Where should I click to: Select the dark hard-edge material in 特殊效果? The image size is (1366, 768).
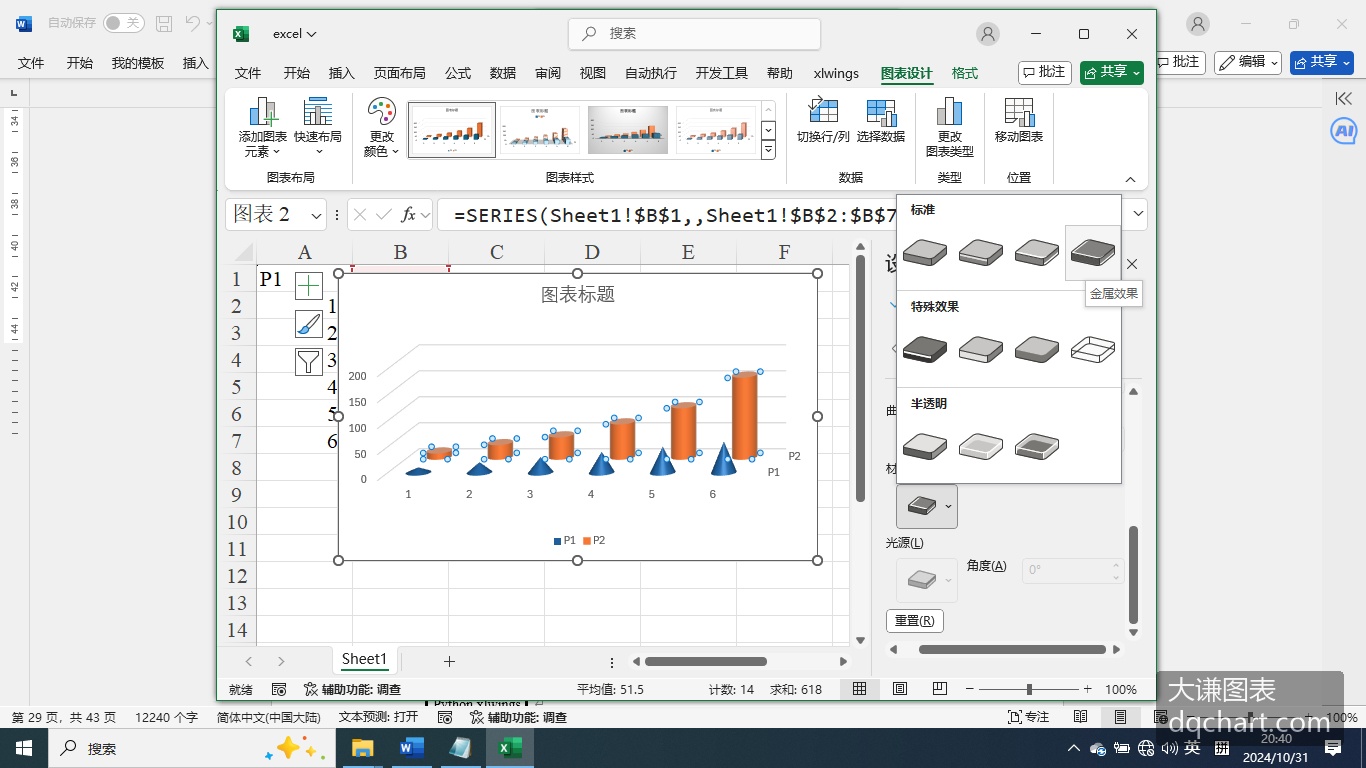pos(925,349)
